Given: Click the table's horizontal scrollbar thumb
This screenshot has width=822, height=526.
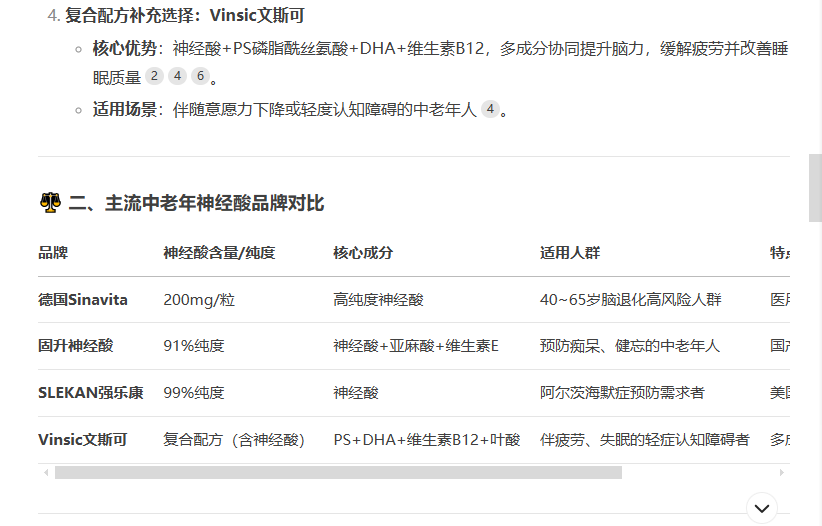Looking at the screenshot, I should [338, 473].
